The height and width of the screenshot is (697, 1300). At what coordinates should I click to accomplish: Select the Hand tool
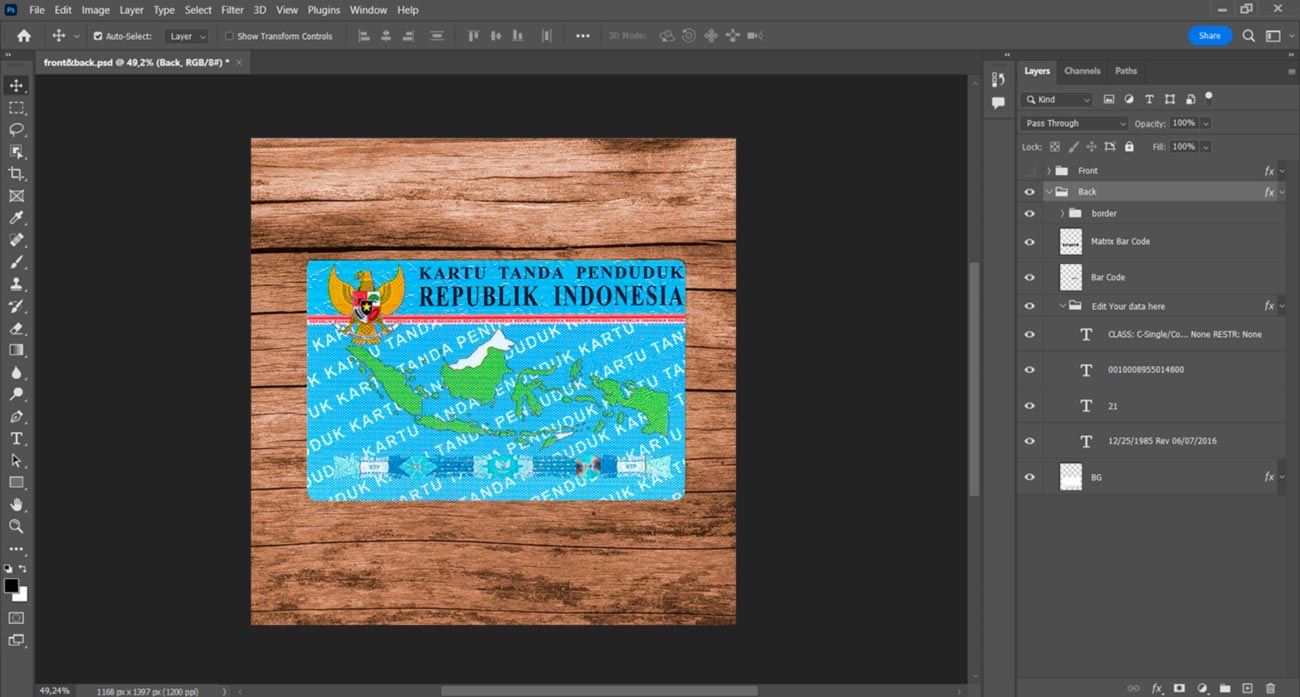(16, 504)
